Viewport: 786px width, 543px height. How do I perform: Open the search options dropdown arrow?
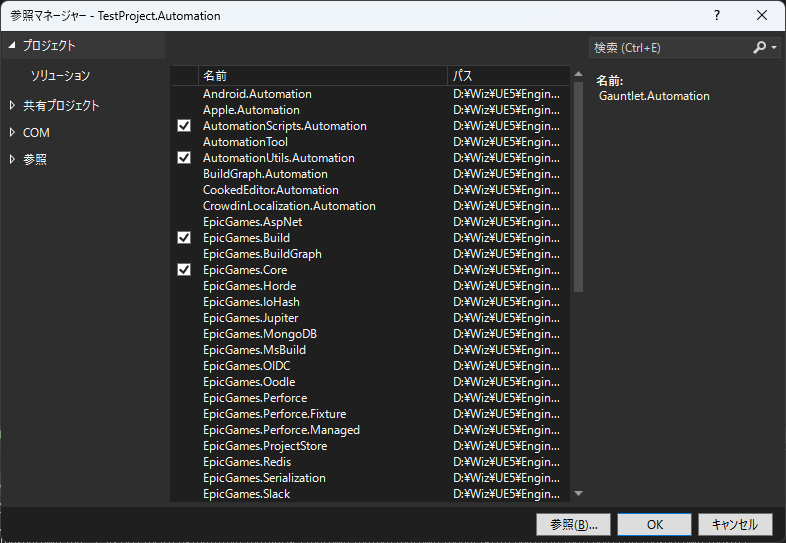tap(774, 48)
